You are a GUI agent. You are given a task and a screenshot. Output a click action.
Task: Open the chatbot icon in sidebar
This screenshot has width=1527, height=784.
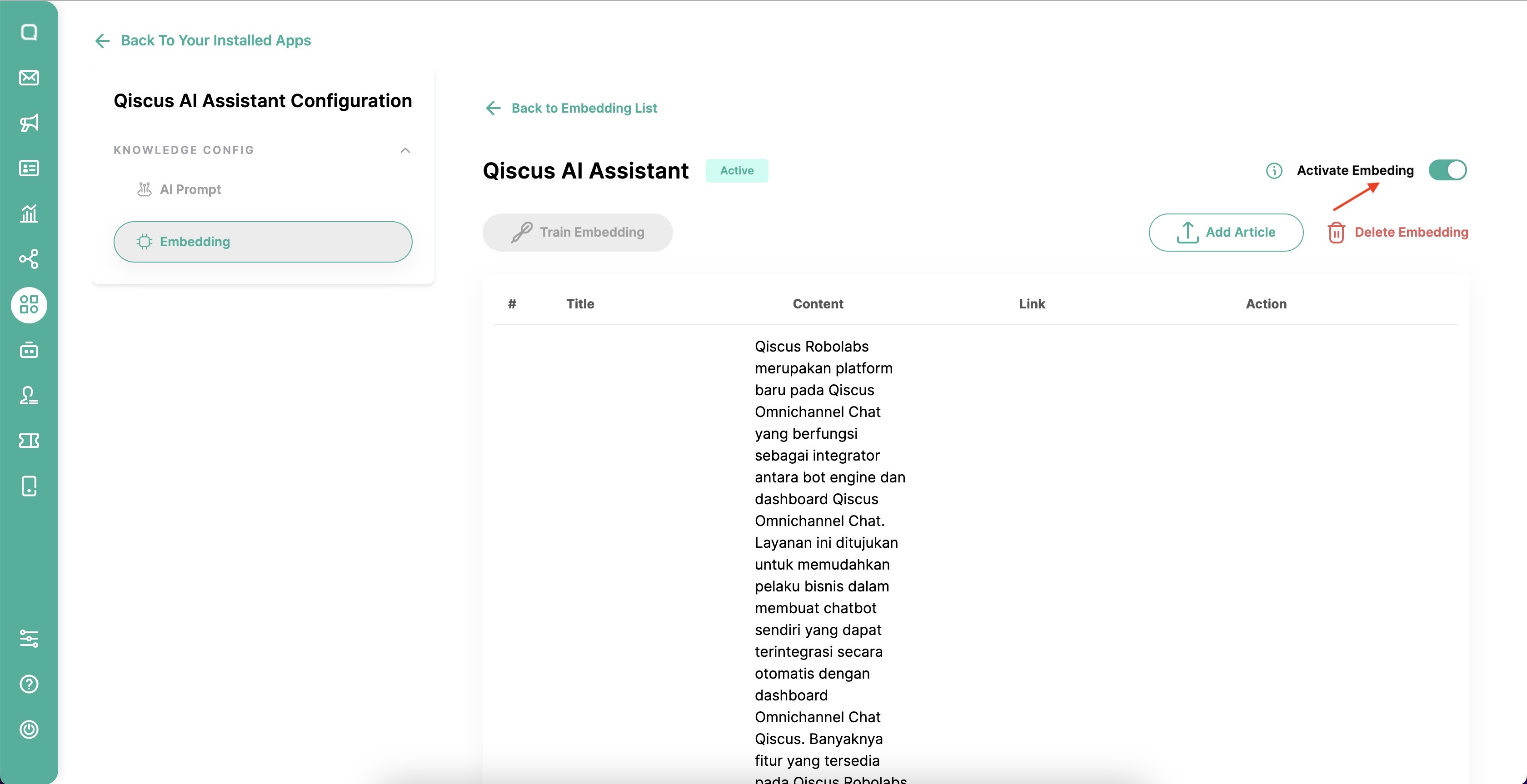[x=29, y=350]
